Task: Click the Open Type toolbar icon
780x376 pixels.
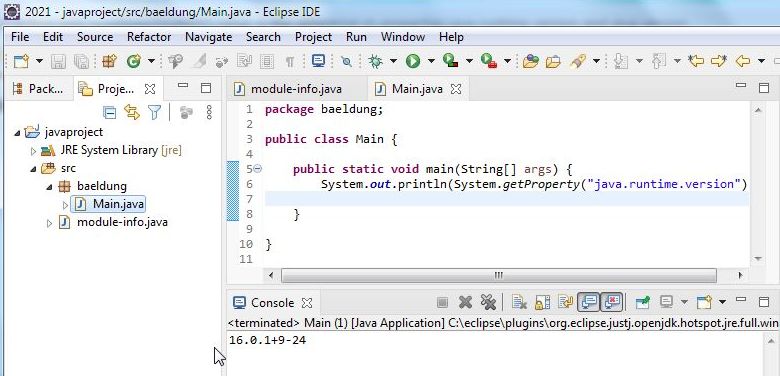Action: click(x=531, y=61)
